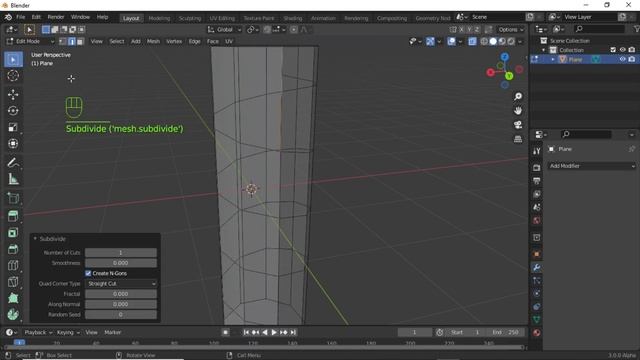Select the Inset Faces tool

click(x=13, y=233)
